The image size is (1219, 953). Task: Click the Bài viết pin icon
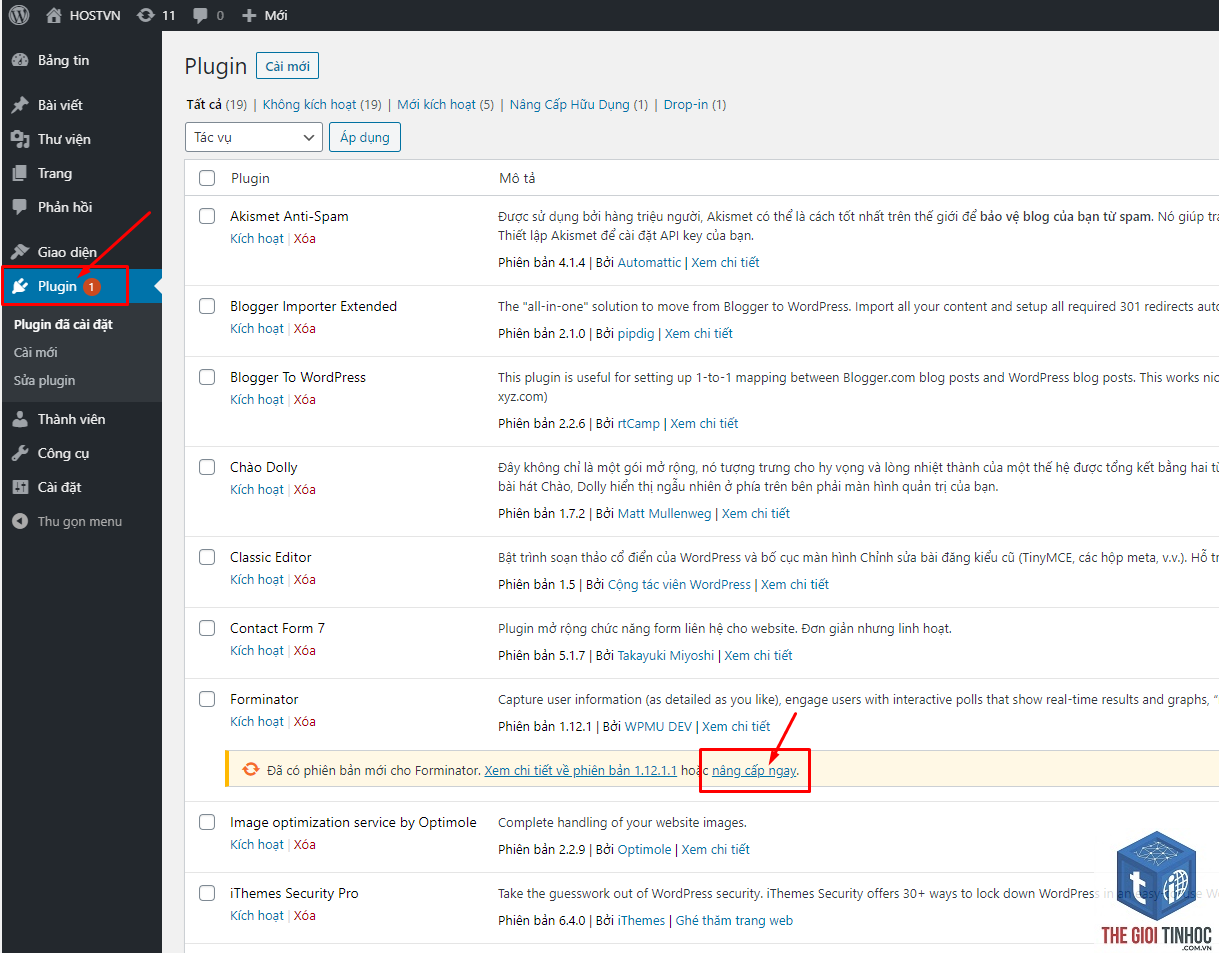(20, 105)
